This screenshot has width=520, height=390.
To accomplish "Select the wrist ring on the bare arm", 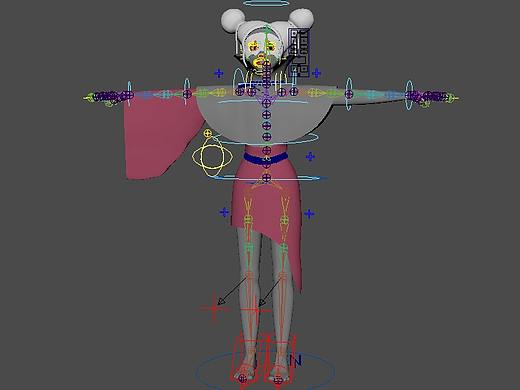I will pyautogui.click(x=409, y=95).
